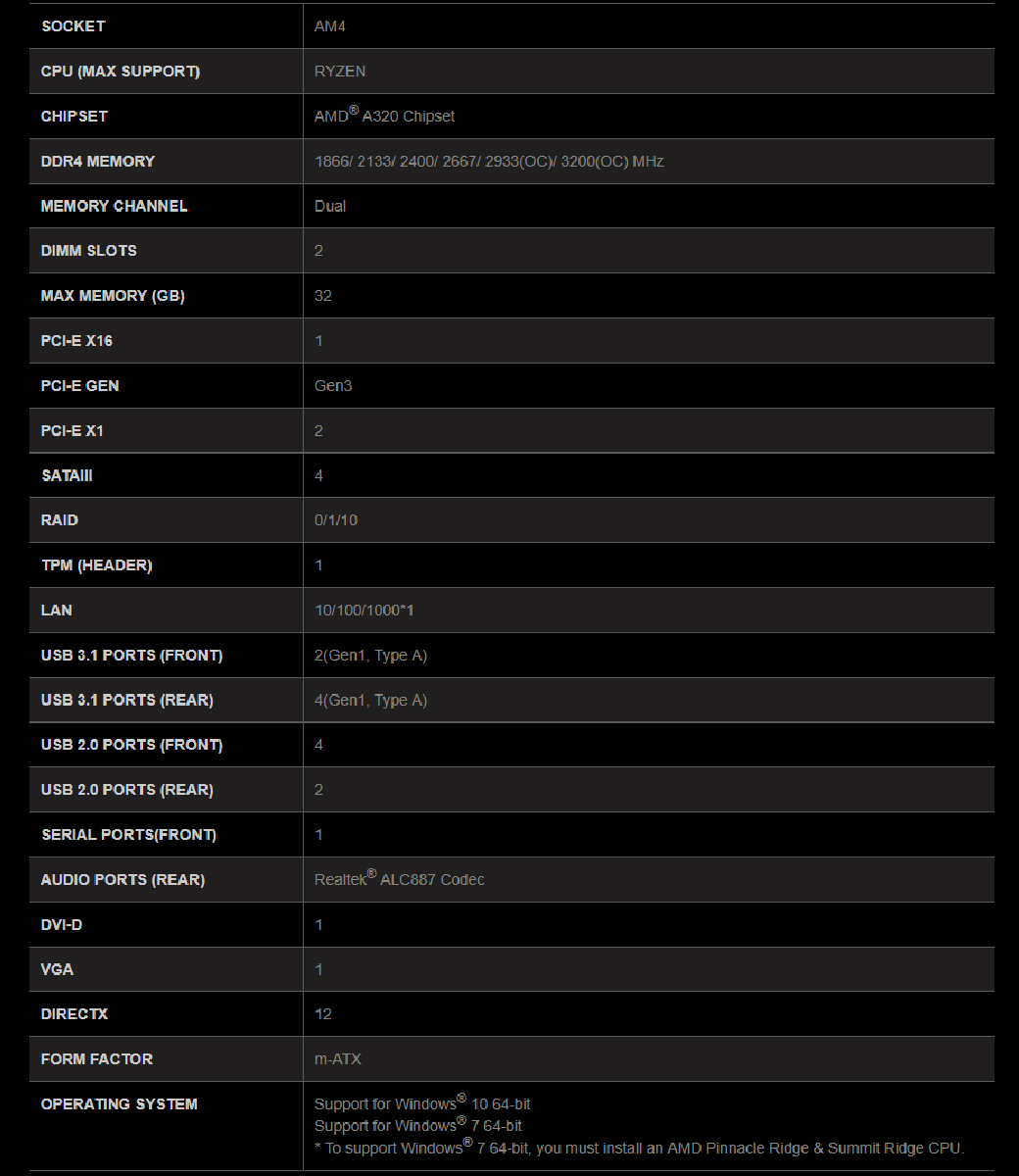
Task: Click the RYZEN CPU support value
Action: [340, 72]
